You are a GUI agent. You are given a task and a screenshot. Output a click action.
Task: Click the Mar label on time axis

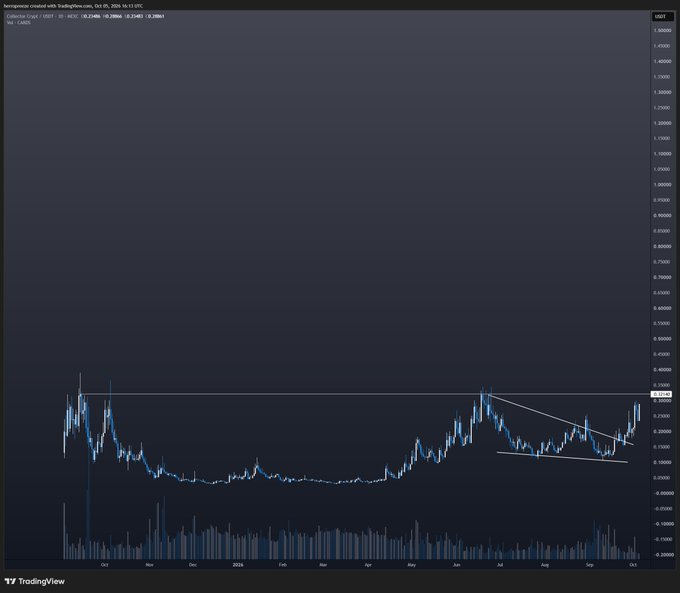point(323,565)
